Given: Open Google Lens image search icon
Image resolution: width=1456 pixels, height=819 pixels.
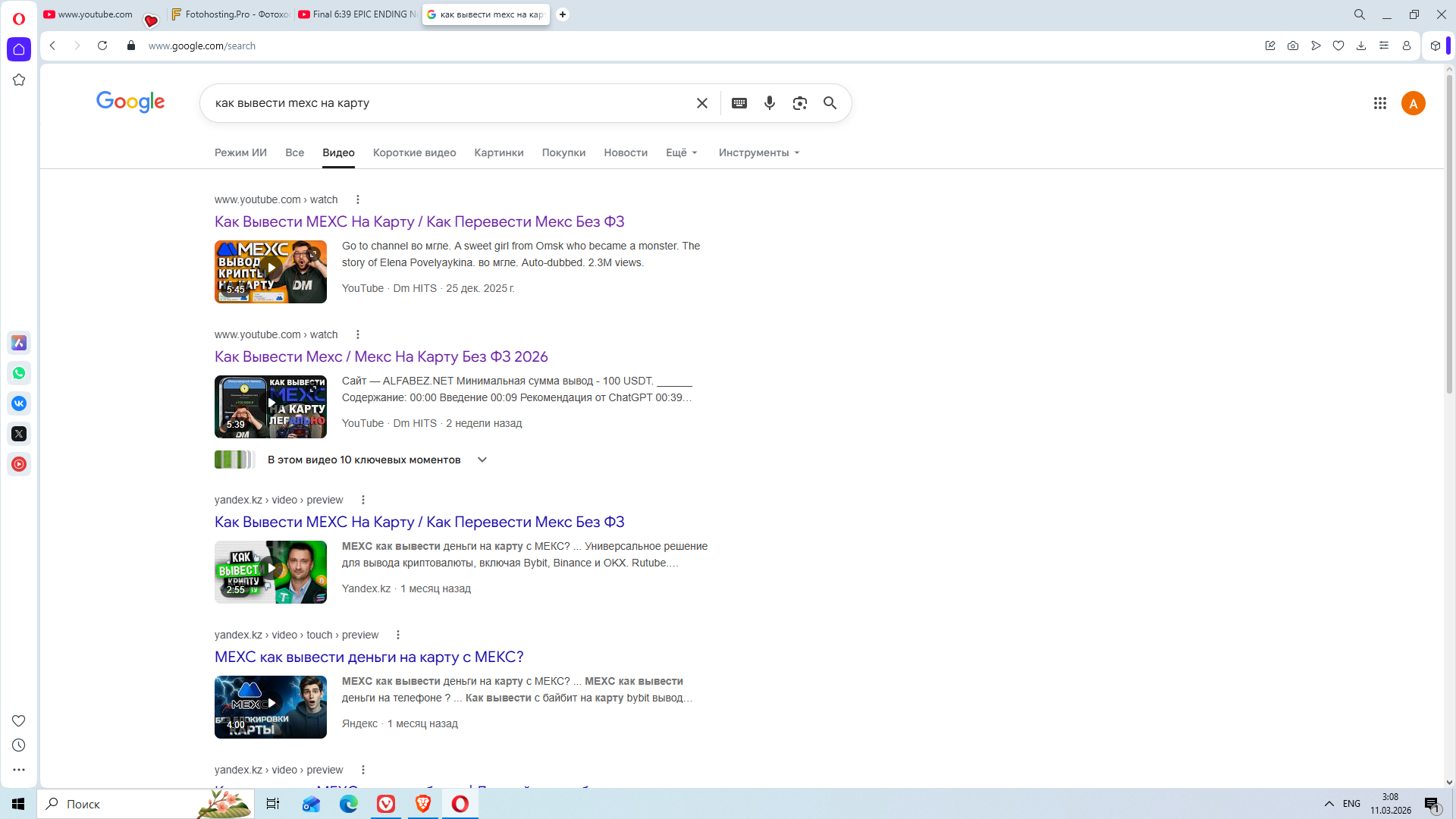Looking at the screenshot, I should tap(799, 103).
